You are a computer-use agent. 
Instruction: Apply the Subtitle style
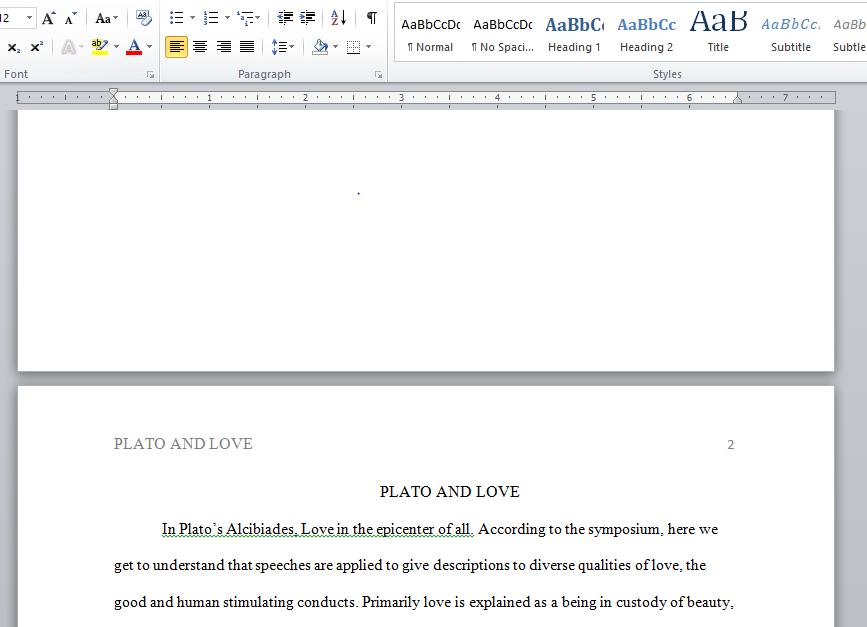(x=791, y=33)
